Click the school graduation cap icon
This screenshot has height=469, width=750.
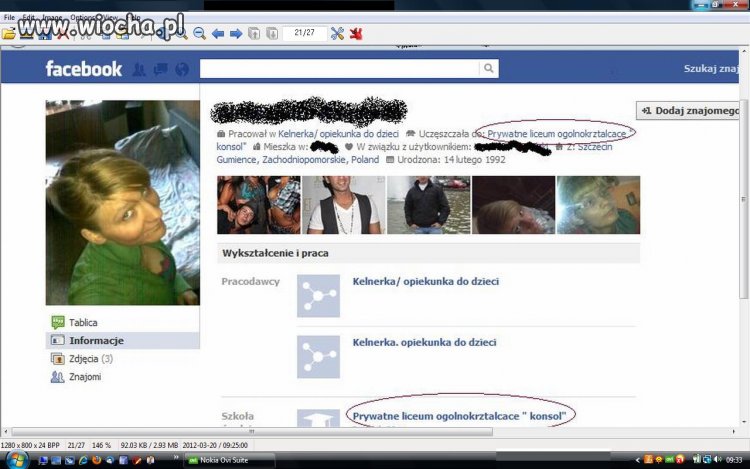(319, 418)
